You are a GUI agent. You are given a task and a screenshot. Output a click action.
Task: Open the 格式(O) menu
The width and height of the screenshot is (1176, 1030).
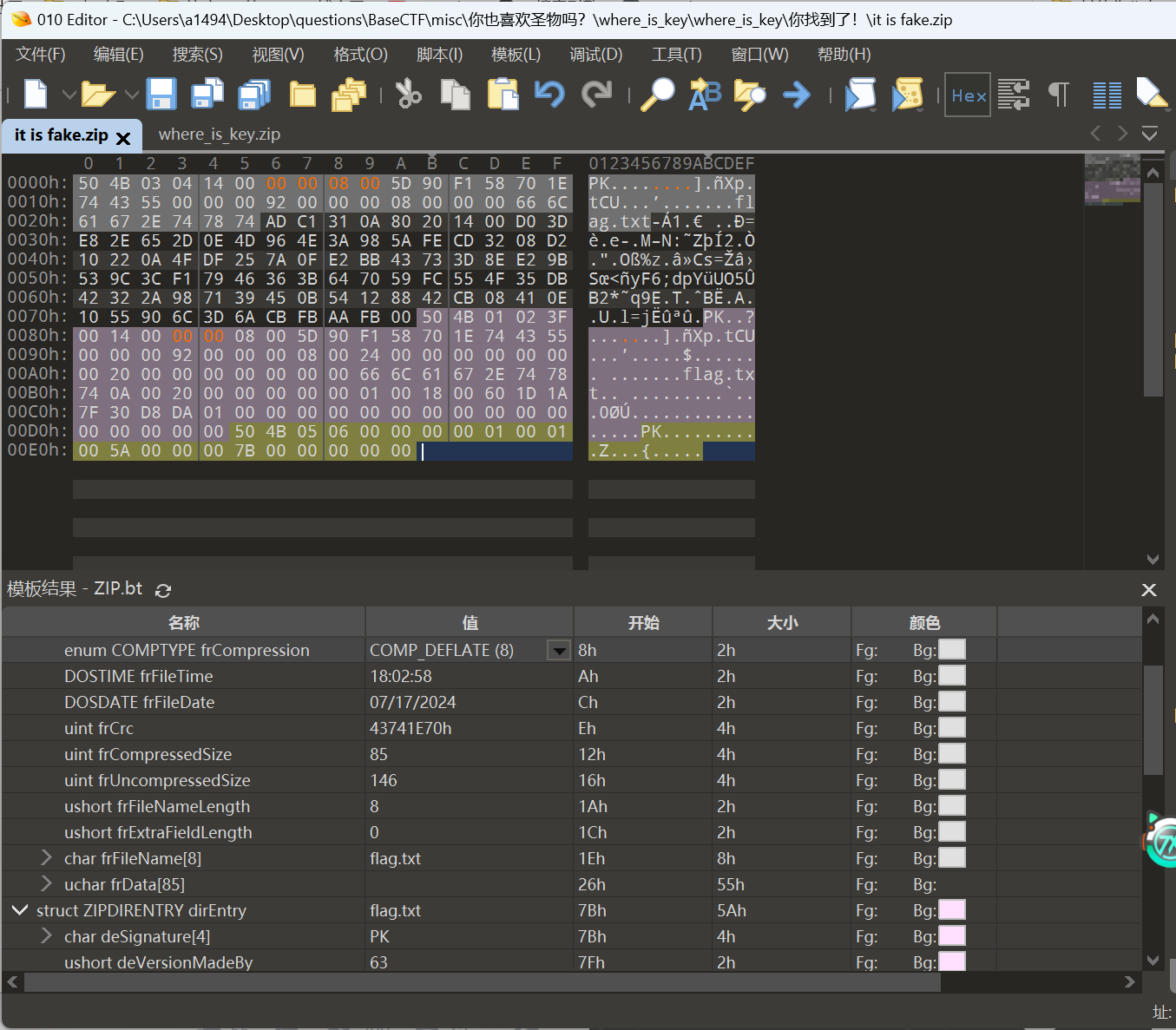click(x=361, y=55)
